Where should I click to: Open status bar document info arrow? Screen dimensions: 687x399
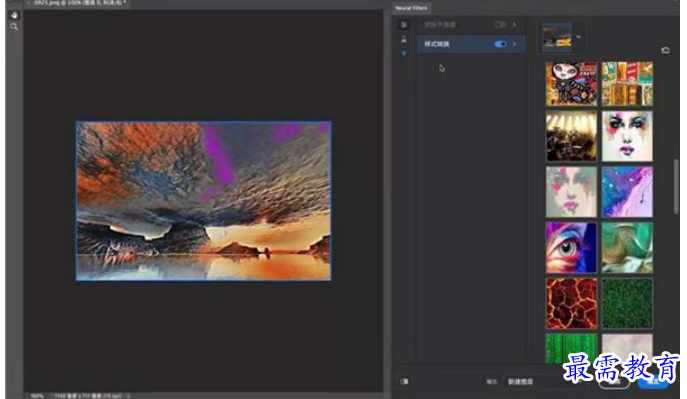(x=128, y=396)
